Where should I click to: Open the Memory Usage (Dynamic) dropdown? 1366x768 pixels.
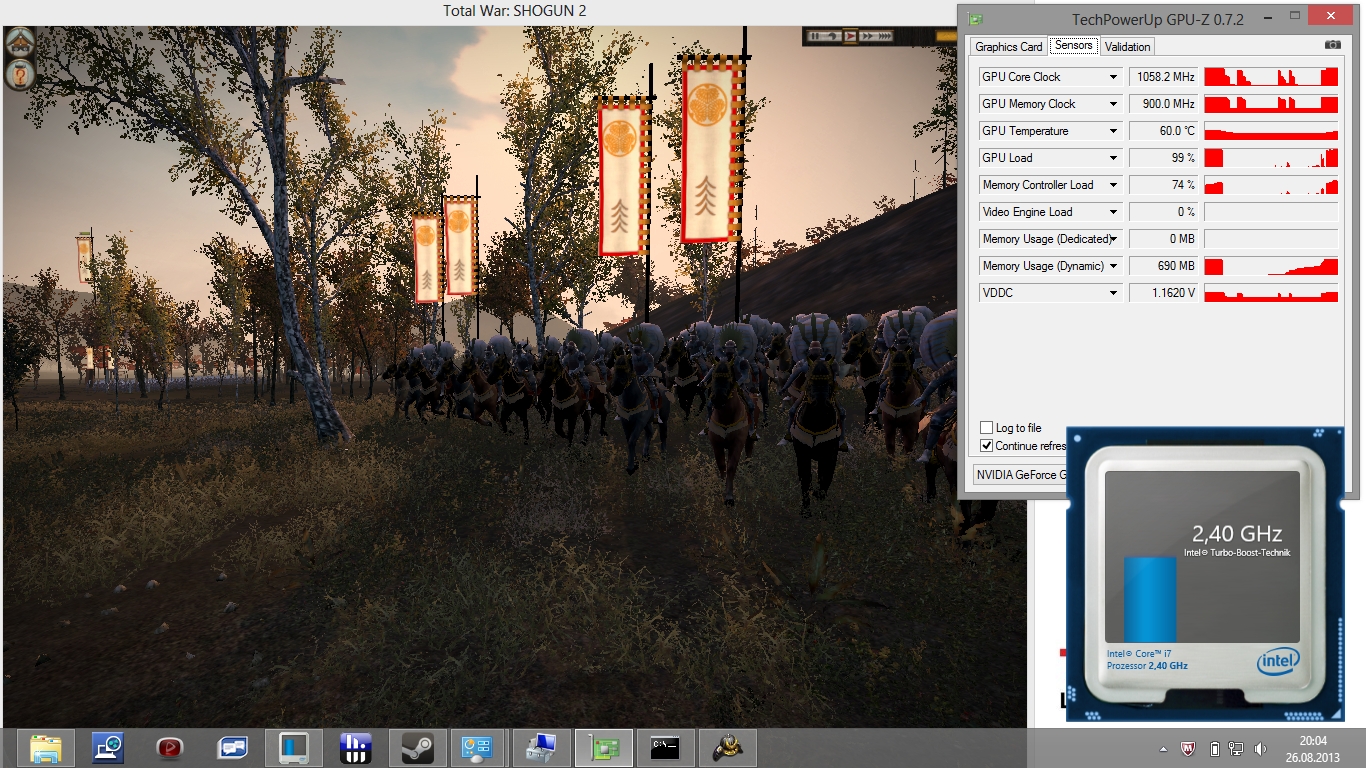[x=1113, y=266]
